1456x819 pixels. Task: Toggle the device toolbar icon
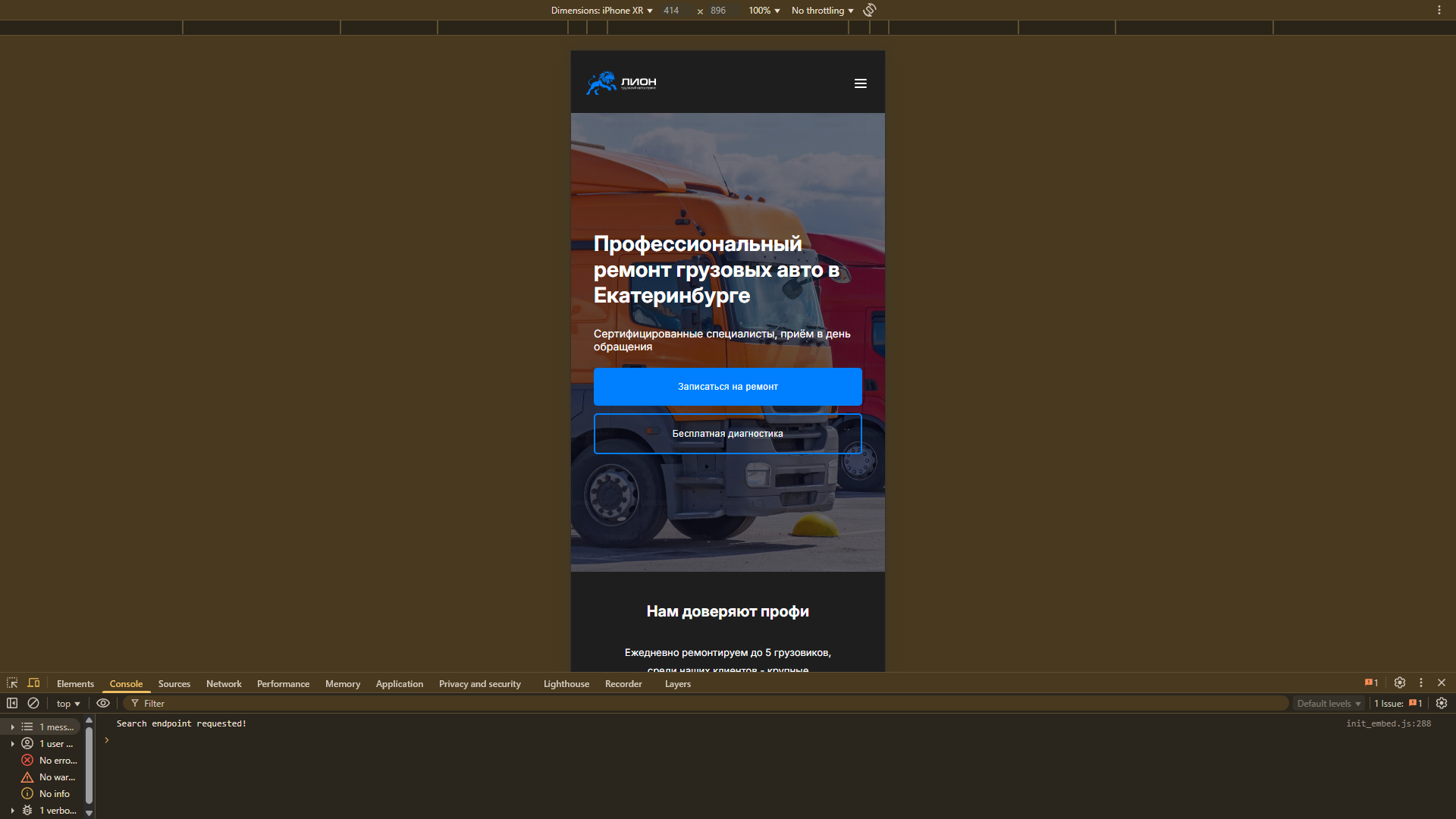[33, 683]
